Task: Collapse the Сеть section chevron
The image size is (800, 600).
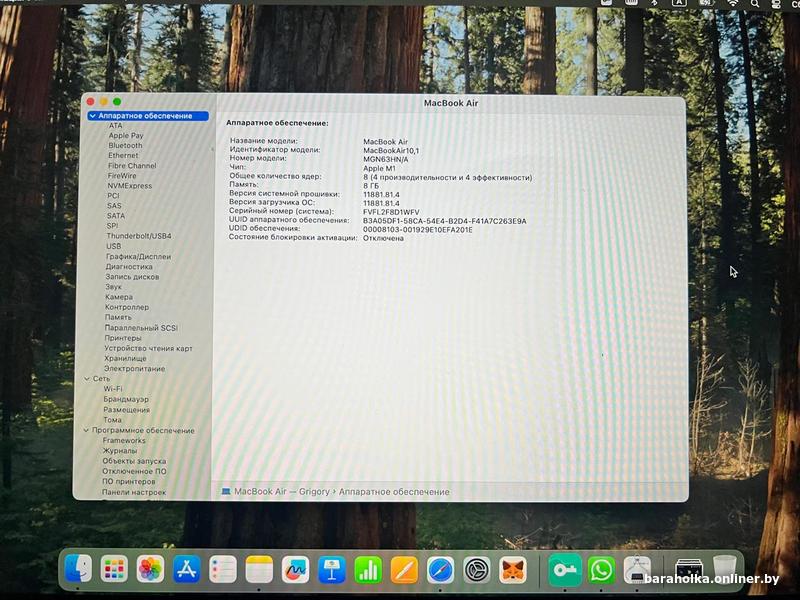Action: 87,379
